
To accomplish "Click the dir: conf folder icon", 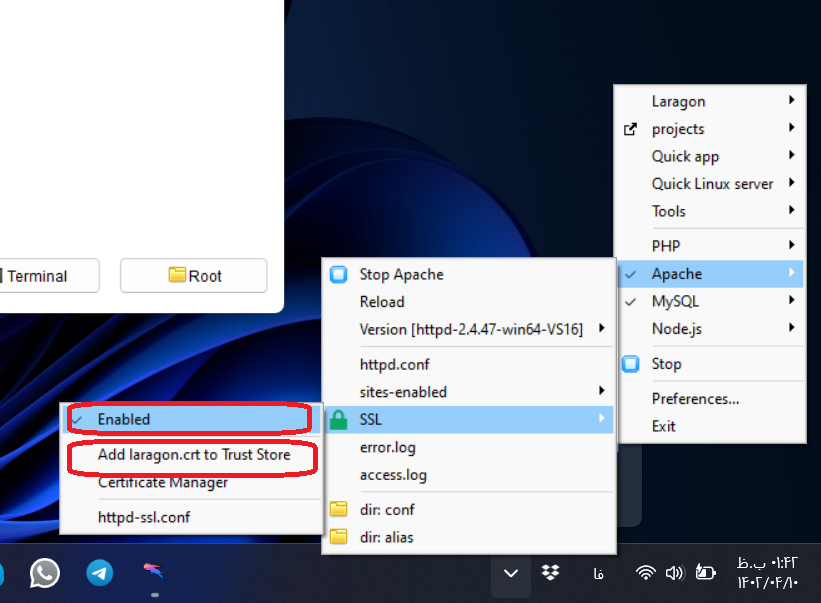I will 338,509.
